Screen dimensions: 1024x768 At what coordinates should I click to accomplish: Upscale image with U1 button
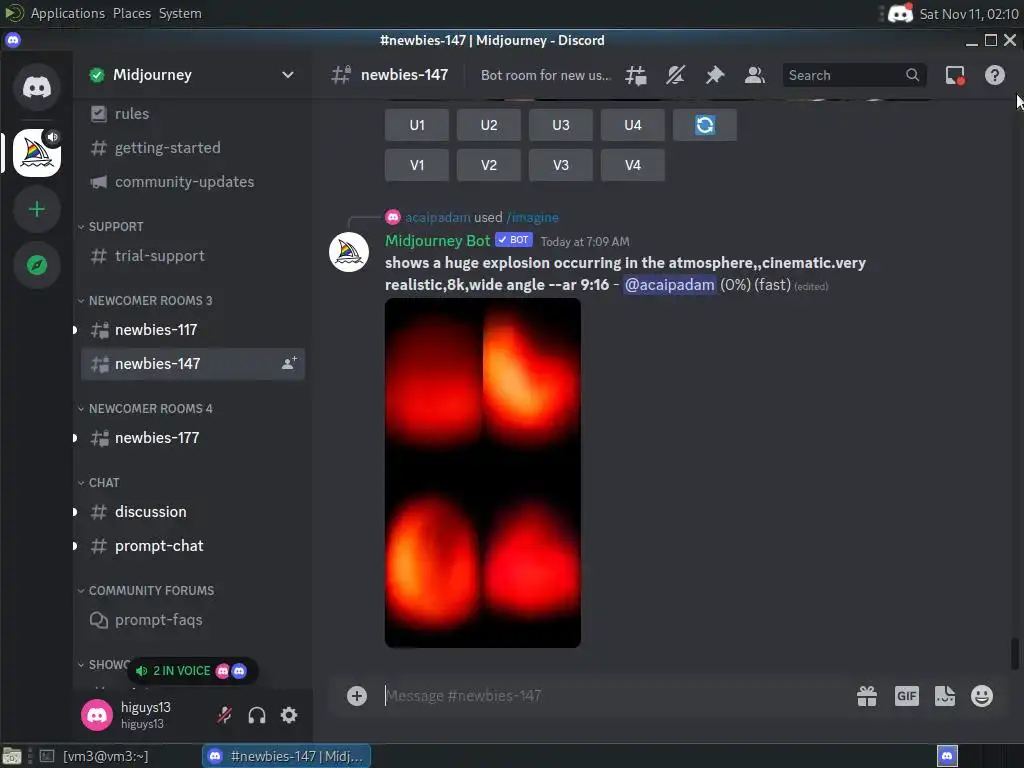point(417,125)
